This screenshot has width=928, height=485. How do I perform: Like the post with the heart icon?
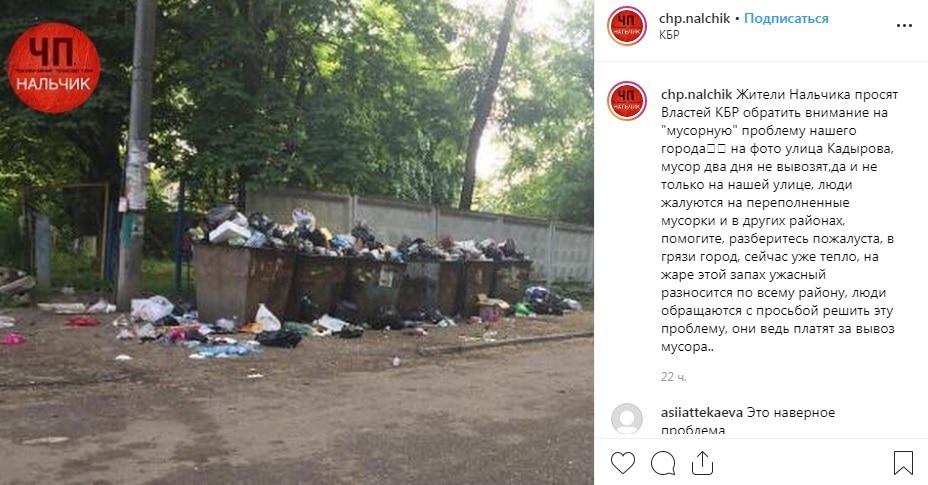tap(623, 462)
